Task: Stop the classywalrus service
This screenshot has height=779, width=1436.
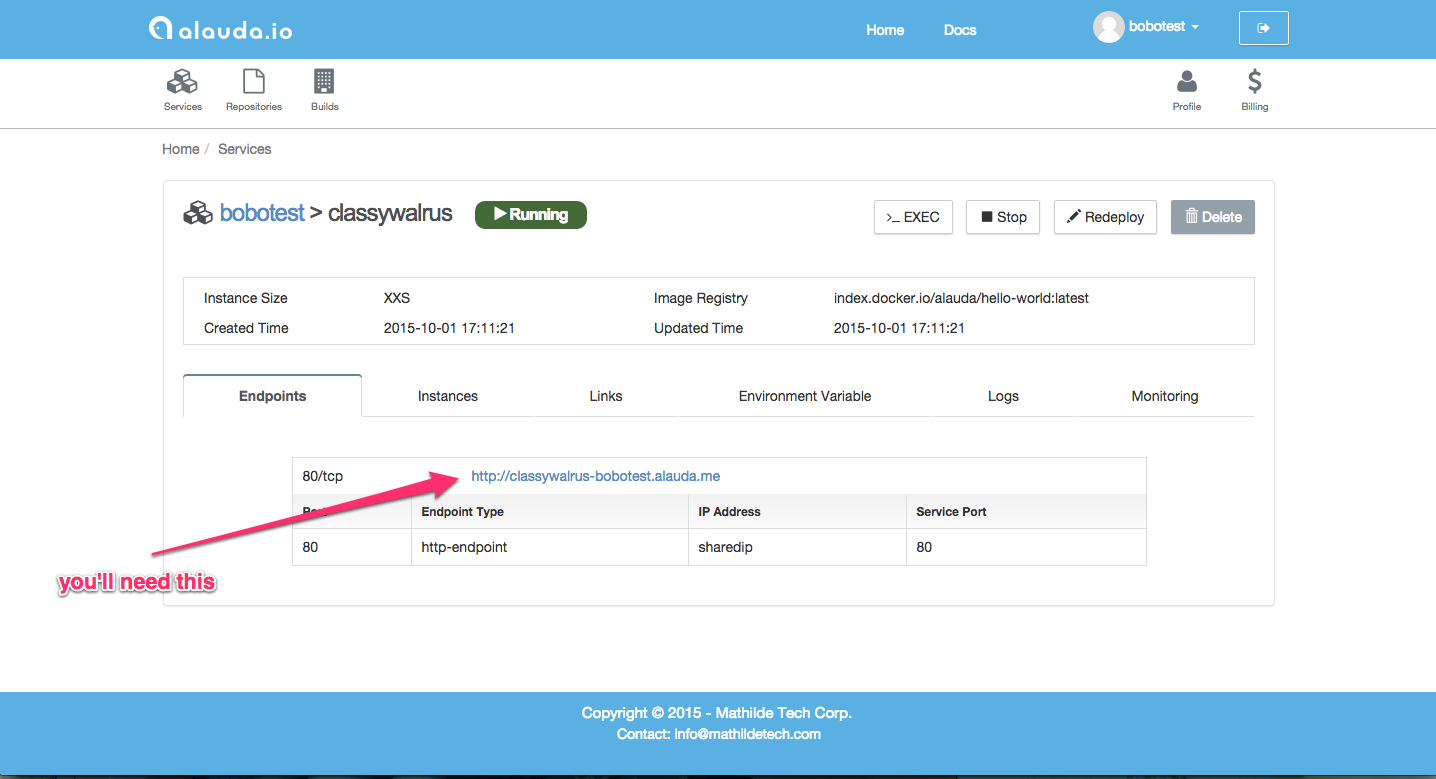Action: pos(1003,217)
